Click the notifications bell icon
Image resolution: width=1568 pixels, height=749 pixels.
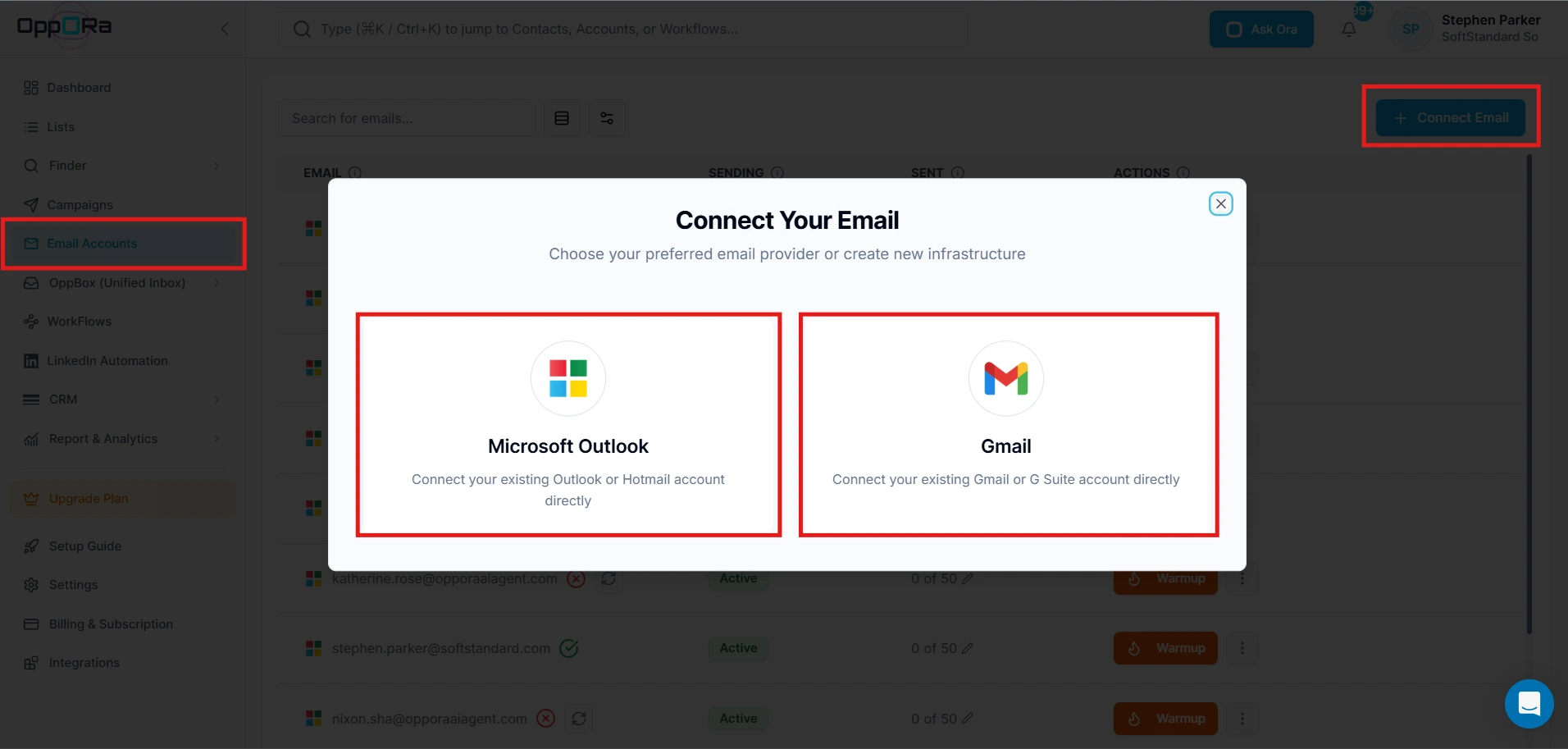click(x=1349, y=30)
